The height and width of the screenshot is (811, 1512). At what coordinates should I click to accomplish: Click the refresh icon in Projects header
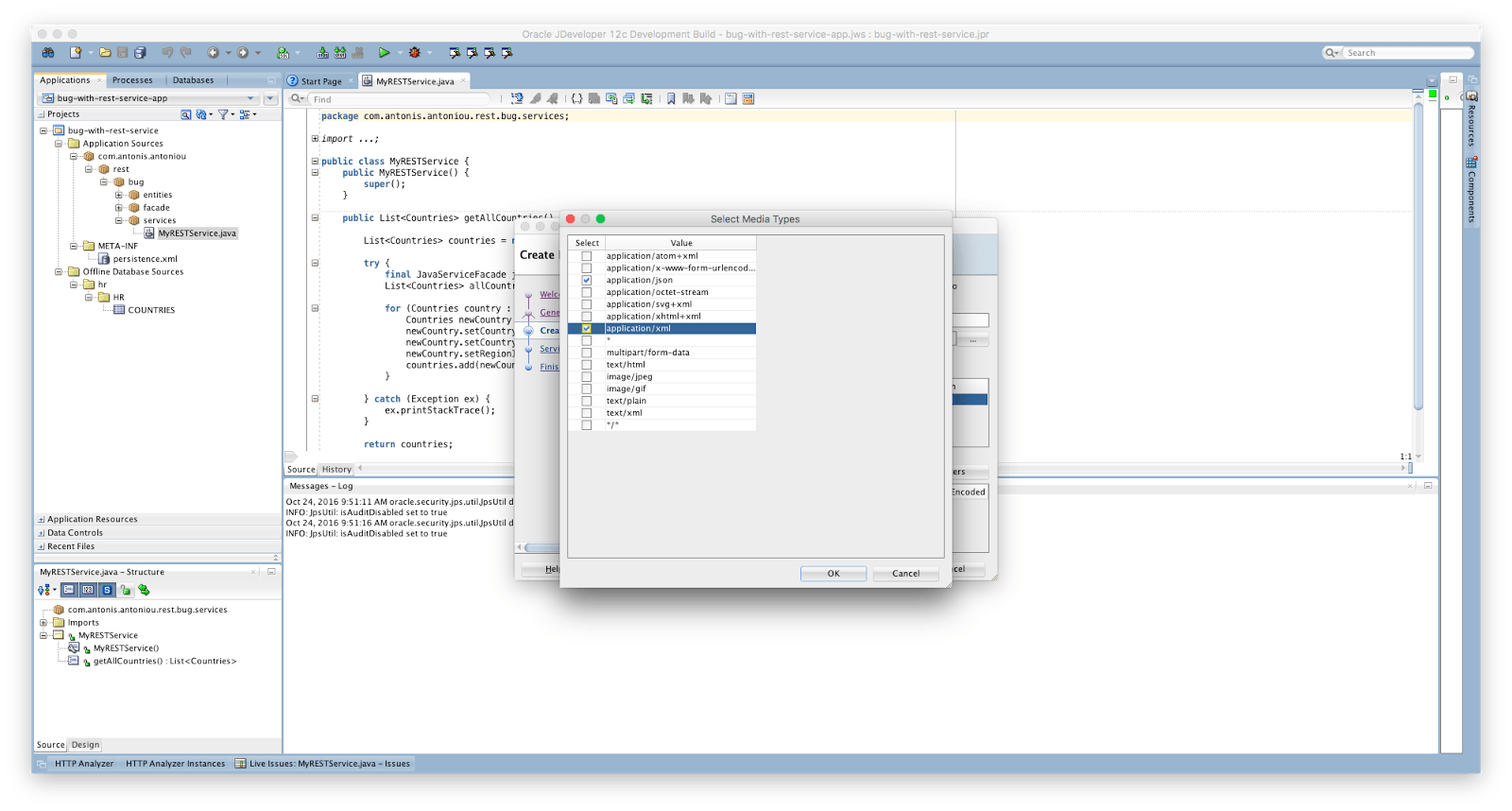(201, 114)
